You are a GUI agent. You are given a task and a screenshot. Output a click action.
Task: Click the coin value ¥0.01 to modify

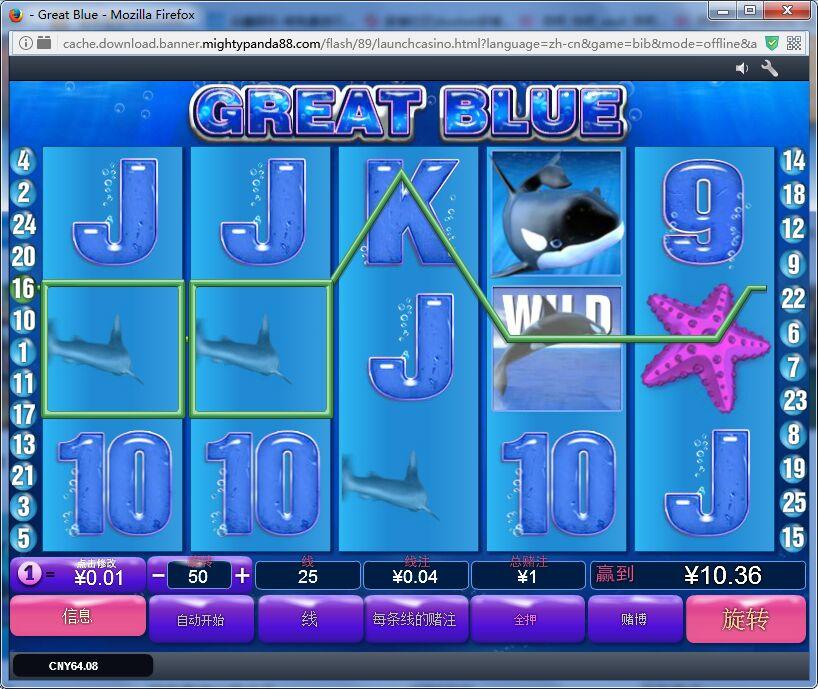pos(99,577)
